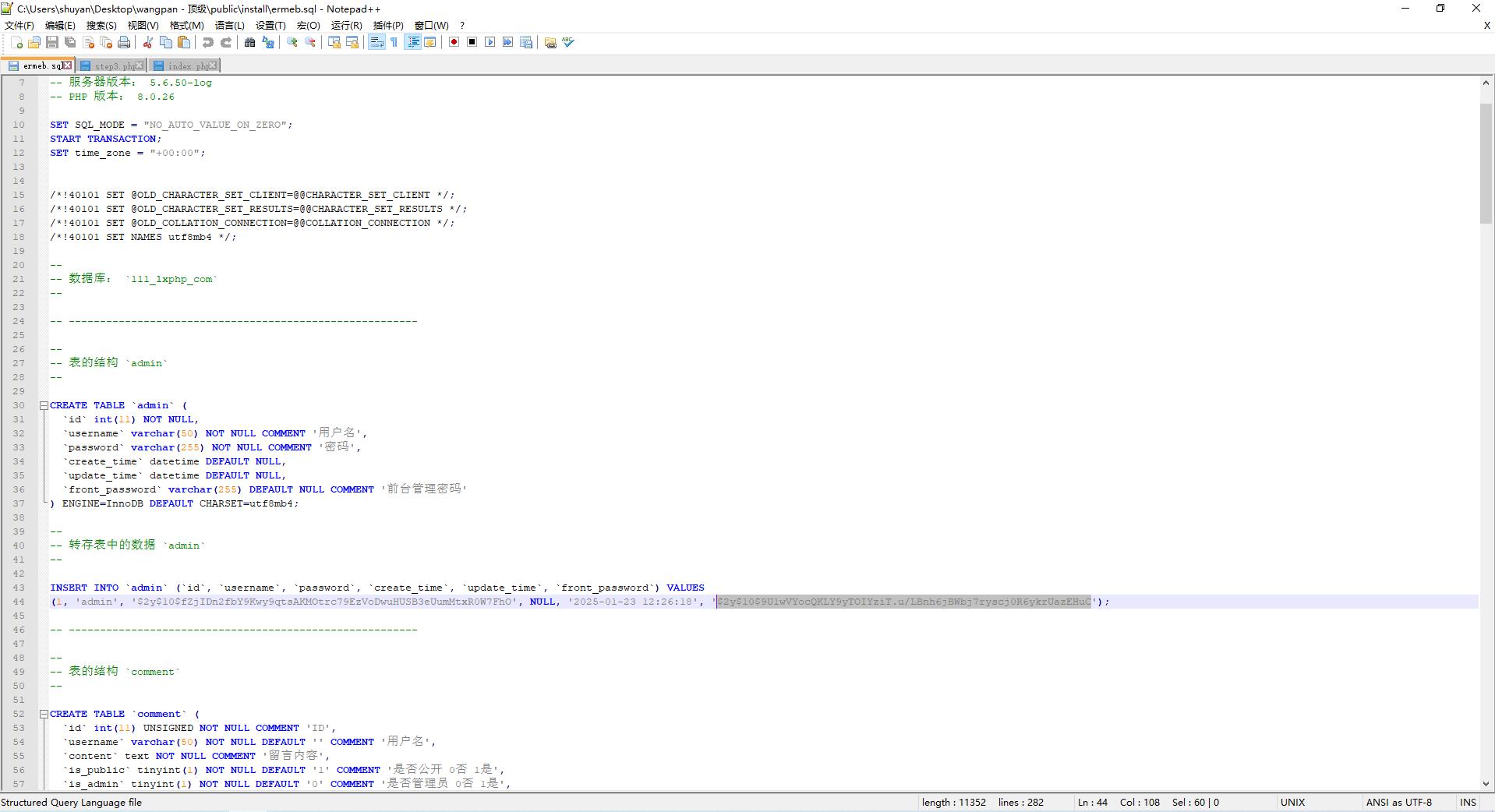1495x812 pixels.
Task: Toggle Show all characters pilcrow button
Action: pyautogui.click(x=394, y=43)
